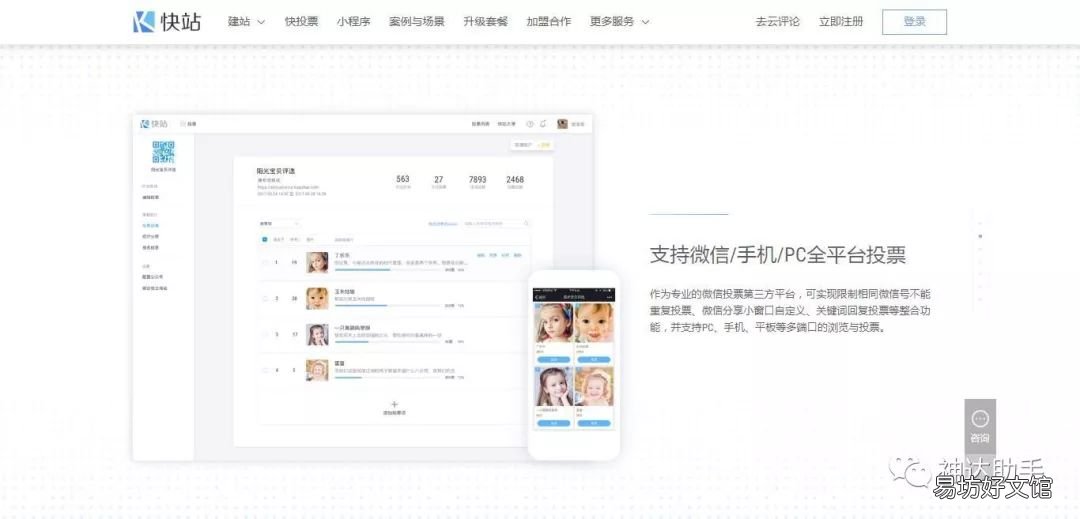Check the checkbox for the rank 1 entry
1080x519 pixels.
click(265, 262)
